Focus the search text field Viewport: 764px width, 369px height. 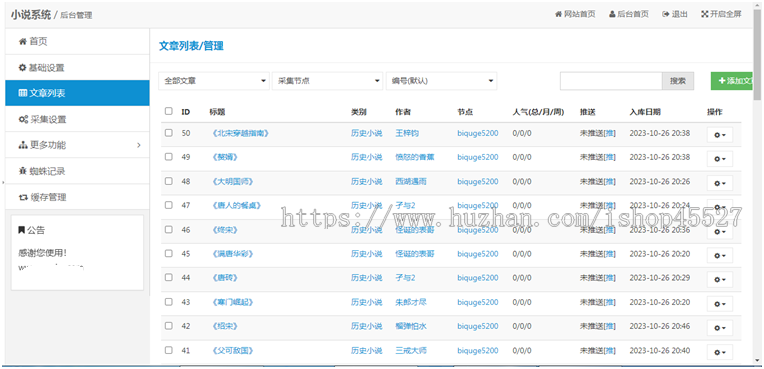(611, 81)
